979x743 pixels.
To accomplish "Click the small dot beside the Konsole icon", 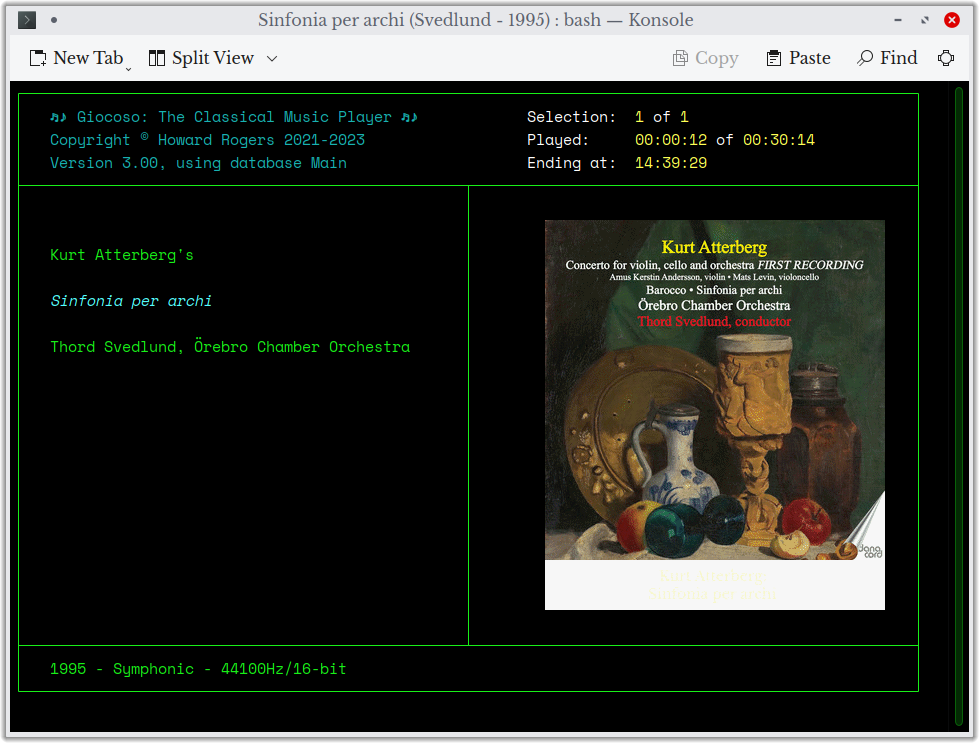I will point(54,19).
